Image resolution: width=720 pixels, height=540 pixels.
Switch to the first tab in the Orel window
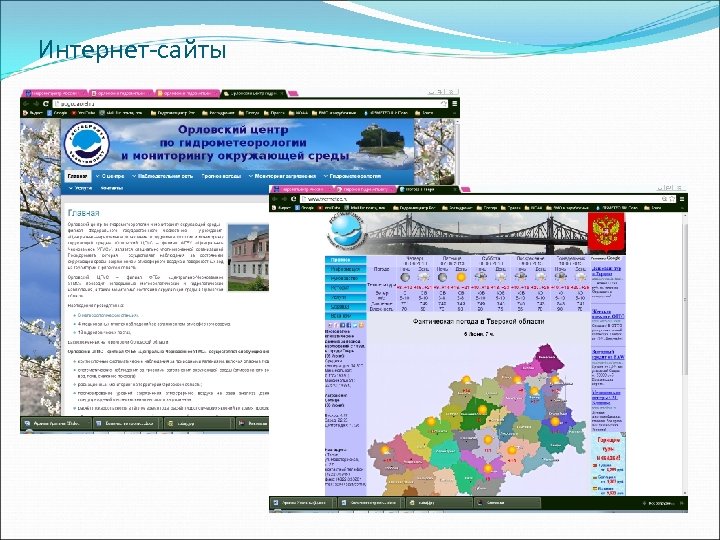click(55, 93)
